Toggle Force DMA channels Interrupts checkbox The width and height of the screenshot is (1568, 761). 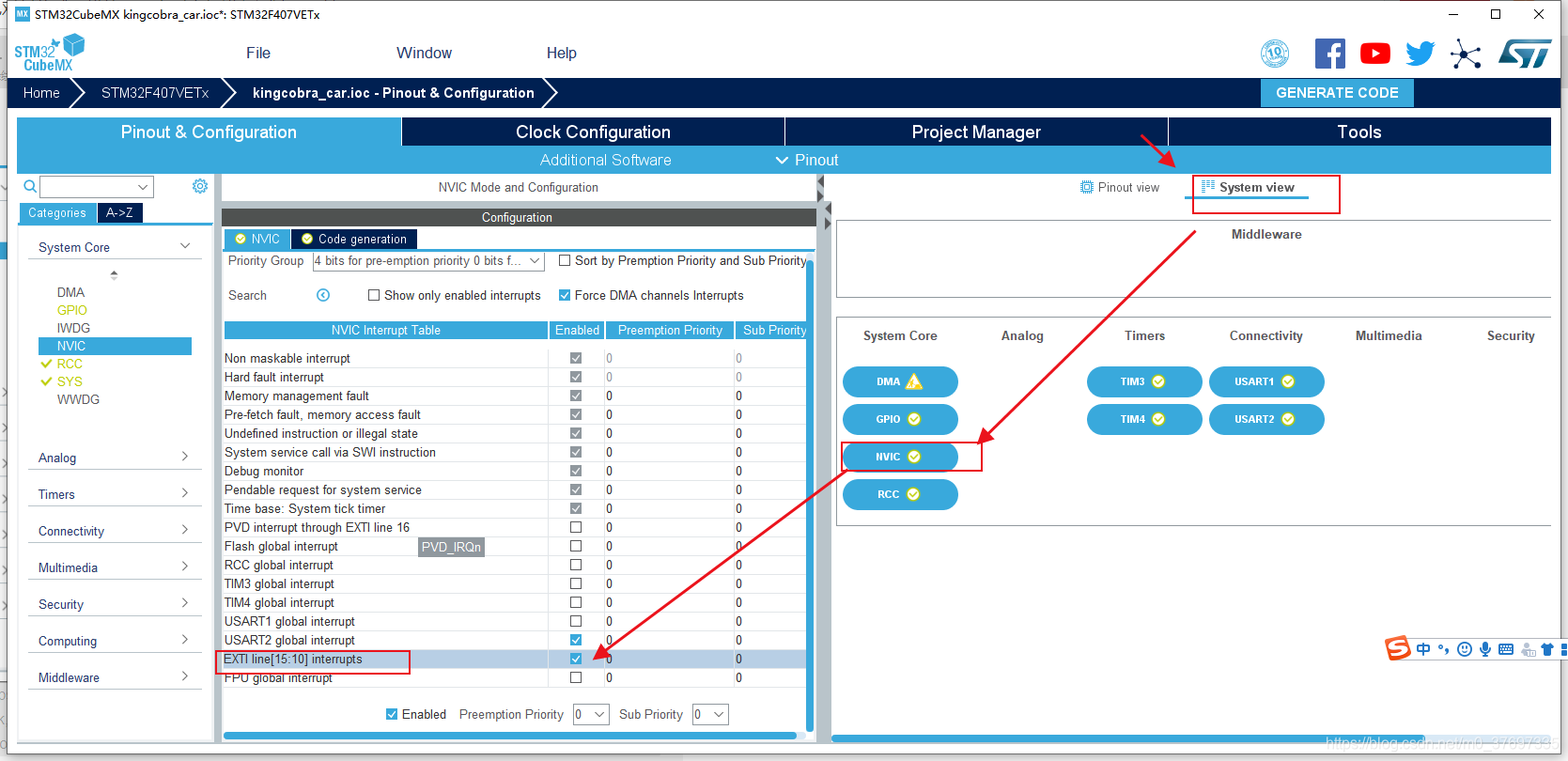pos(565,295)
